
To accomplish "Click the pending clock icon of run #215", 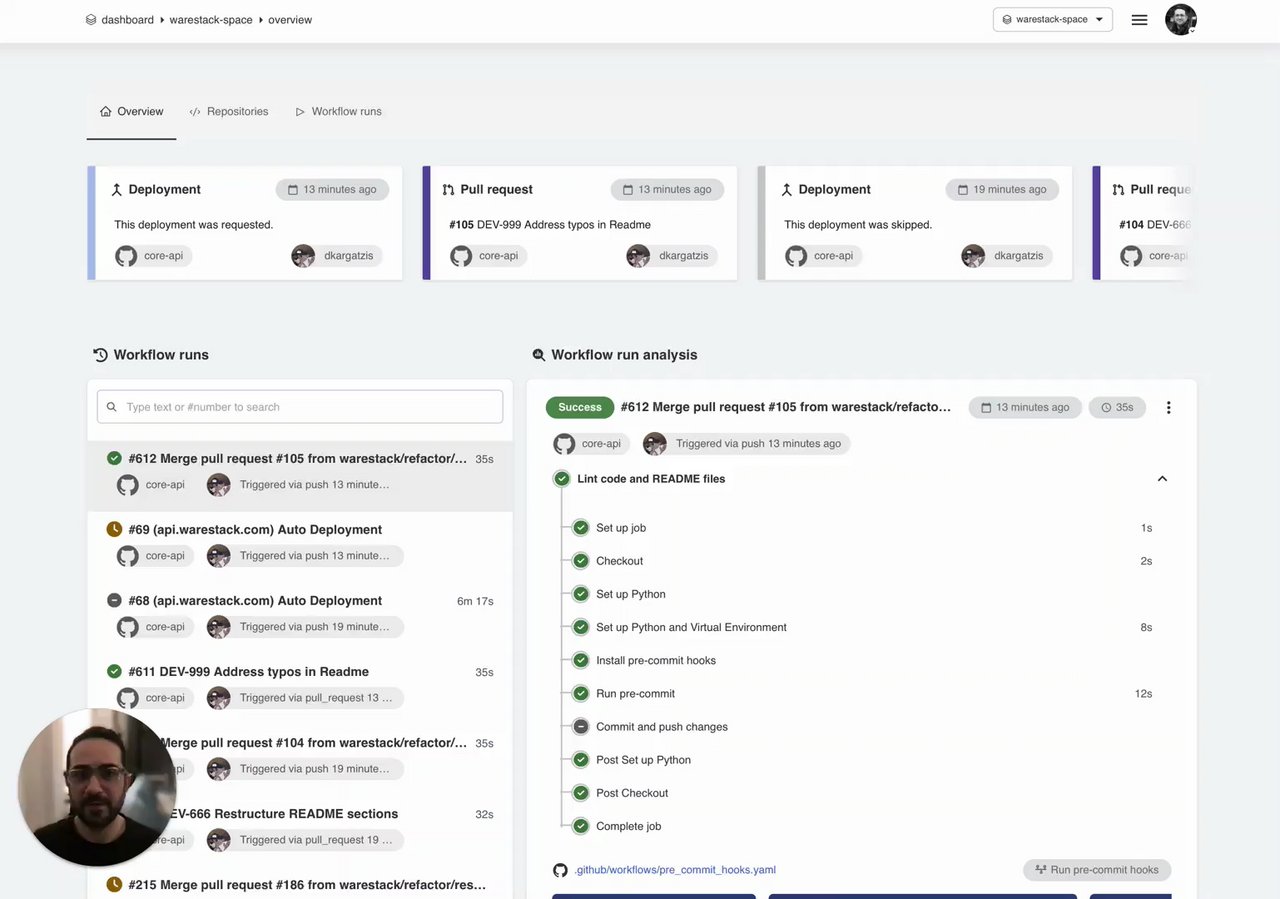I will click(x=114, y=884).
